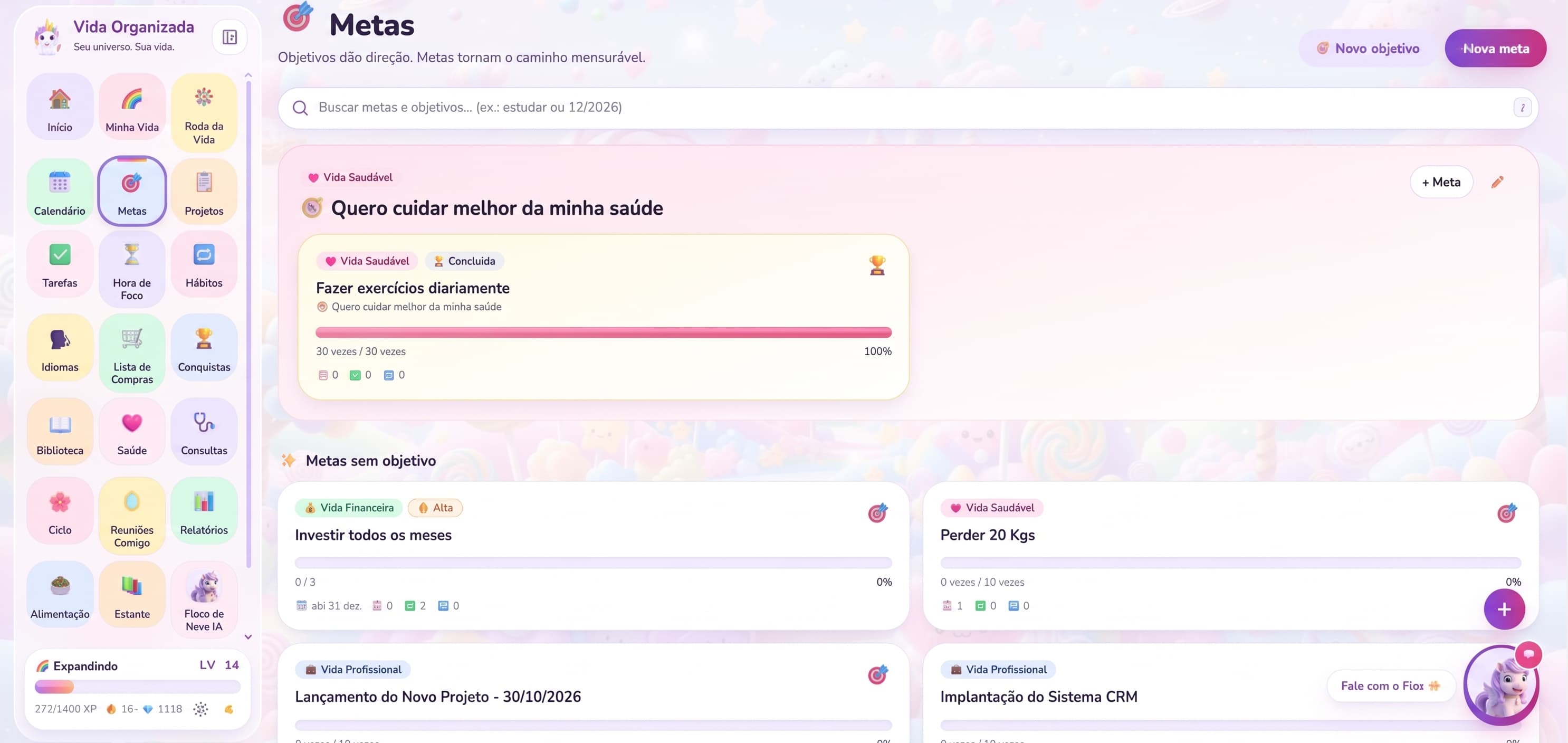Focus the Buscar metas e objetivos field
Image resolution: width=1568 pixels, height=743 pixels.
(x=908, y=108)
